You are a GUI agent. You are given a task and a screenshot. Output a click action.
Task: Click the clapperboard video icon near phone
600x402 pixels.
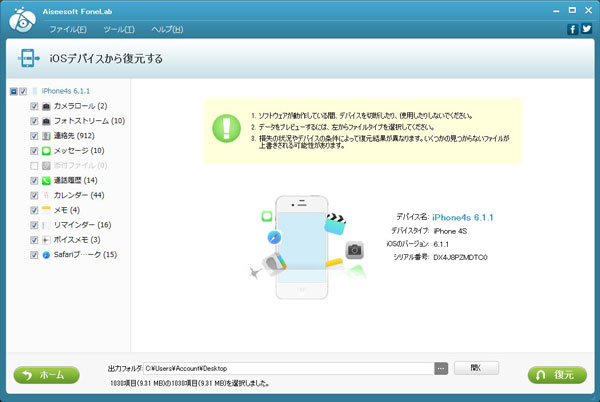pyautogui.click(x=335, y=224)
